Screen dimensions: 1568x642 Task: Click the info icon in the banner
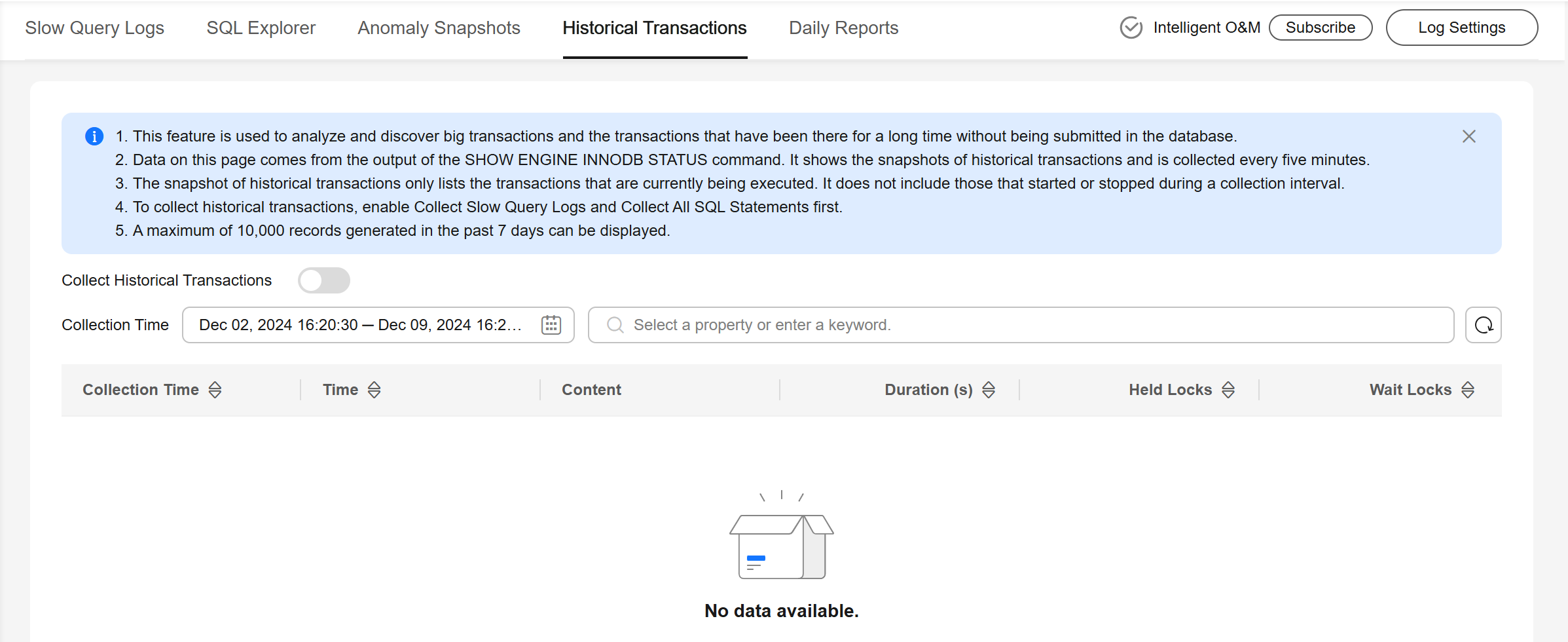click(x=94, y=136)
